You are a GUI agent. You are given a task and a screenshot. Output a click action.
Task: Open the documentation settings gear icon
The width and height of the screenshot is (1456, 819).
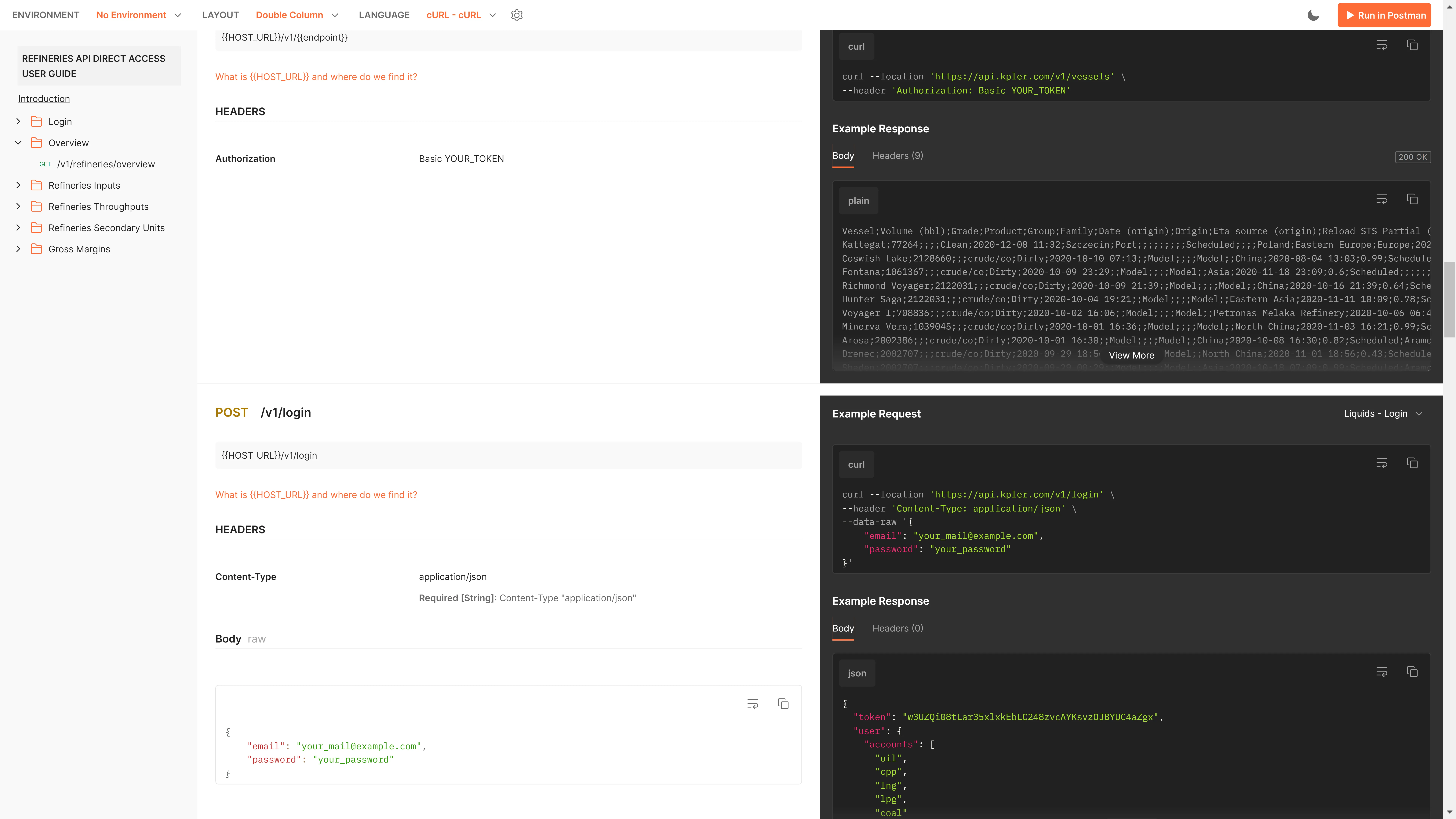click(517, 15)
